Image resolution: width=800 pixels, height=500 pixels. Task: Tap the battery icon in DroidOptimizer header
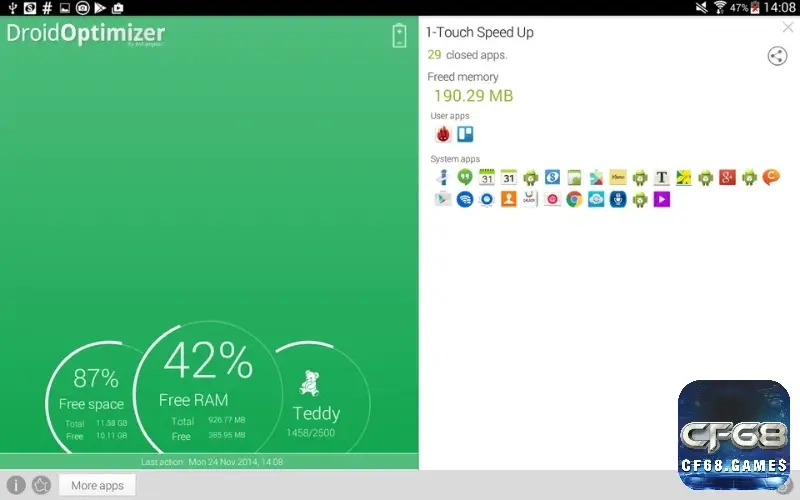point(399,36)
